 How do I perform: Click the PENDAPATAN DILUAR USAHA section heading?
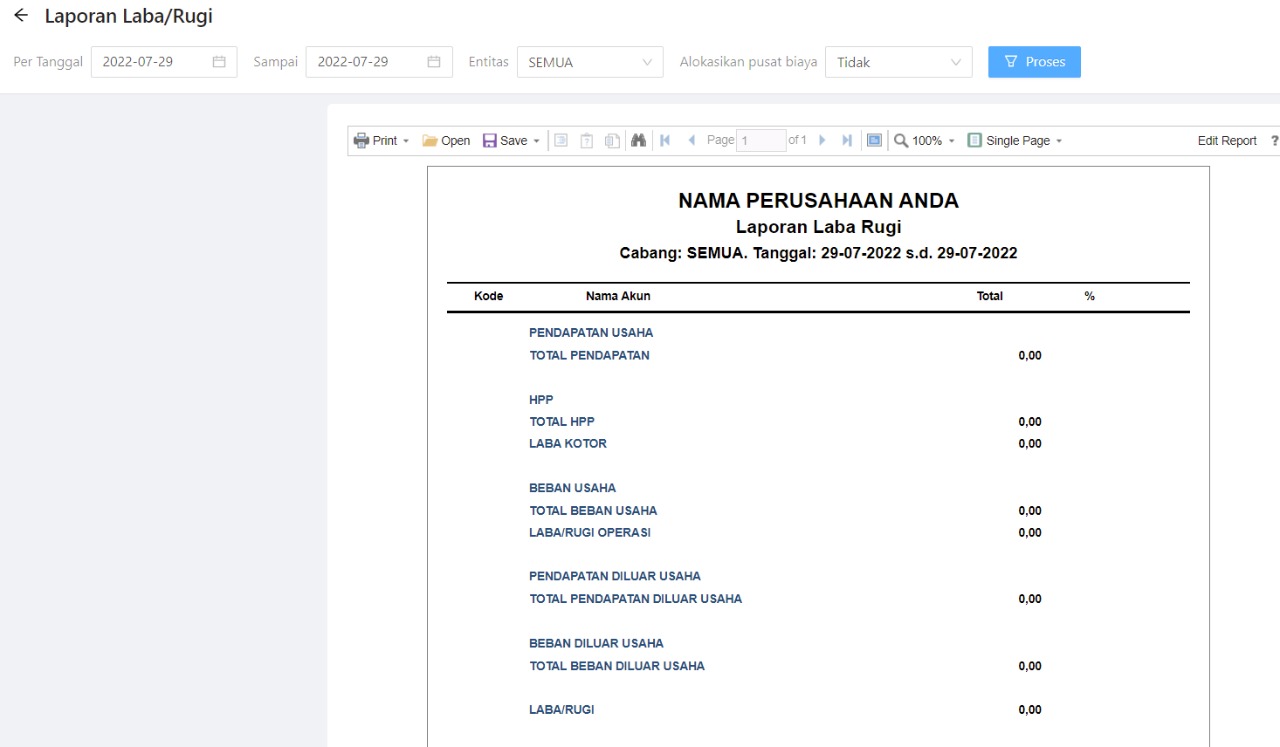(615, 576)
